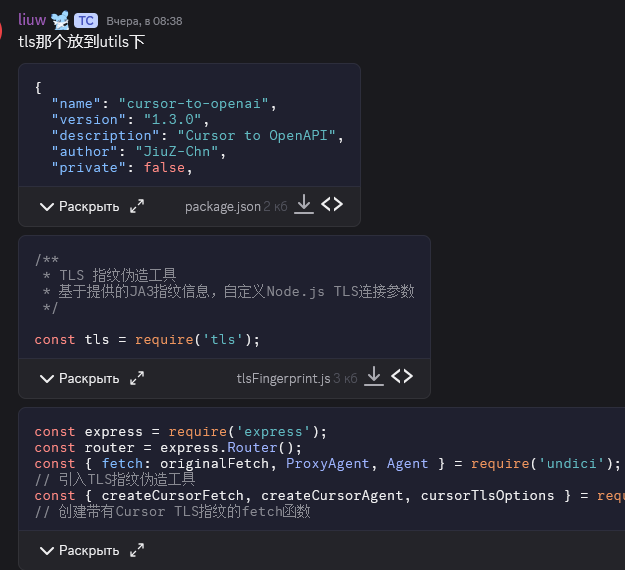Viewport: 625px width, 570px height.
Task: Click the message timestamp Вчера, в 08:38
Action: coord(144,21)
